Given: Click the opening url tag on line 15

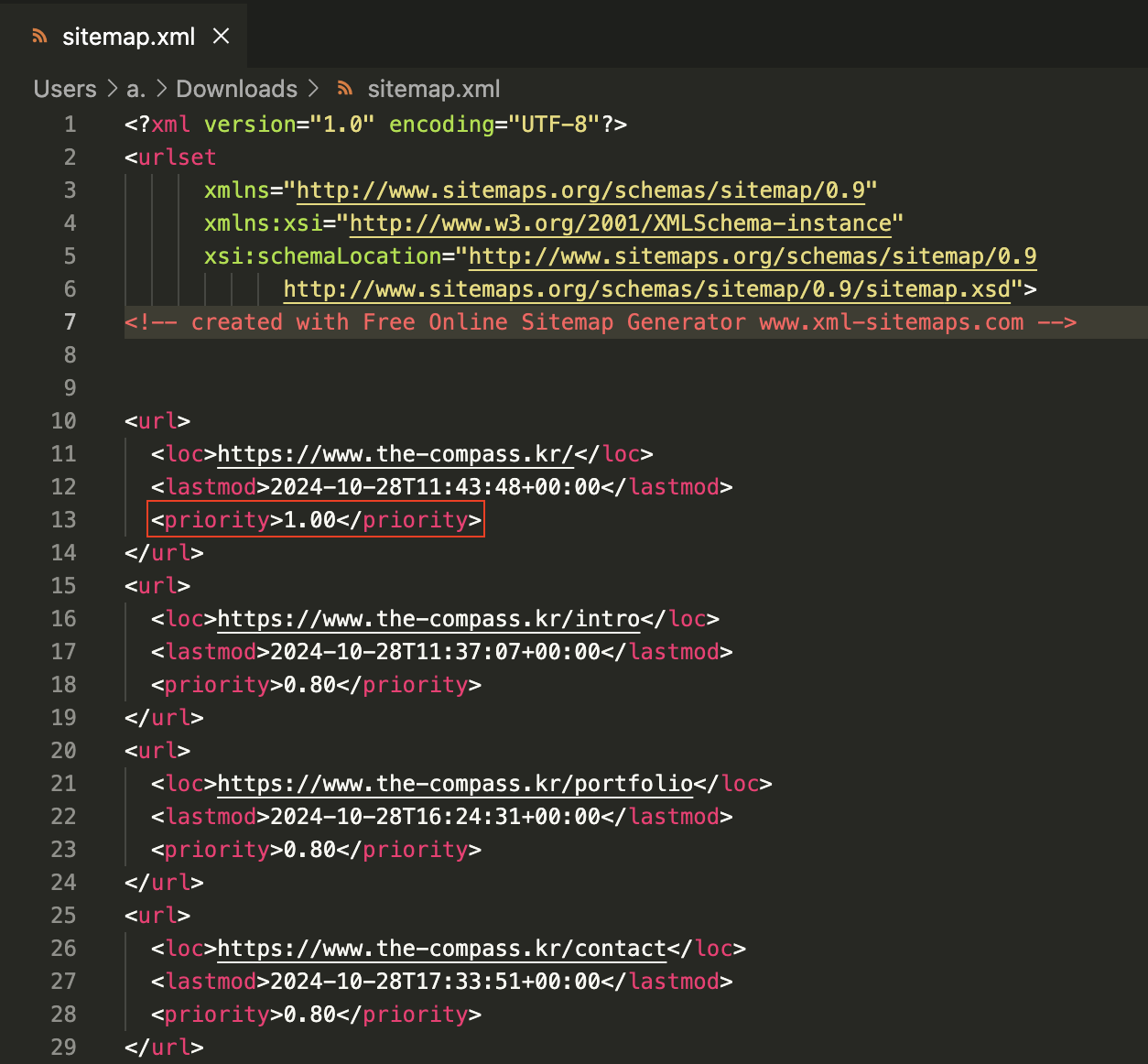Looking at the screenshot, I should click(x=157, y=586).
